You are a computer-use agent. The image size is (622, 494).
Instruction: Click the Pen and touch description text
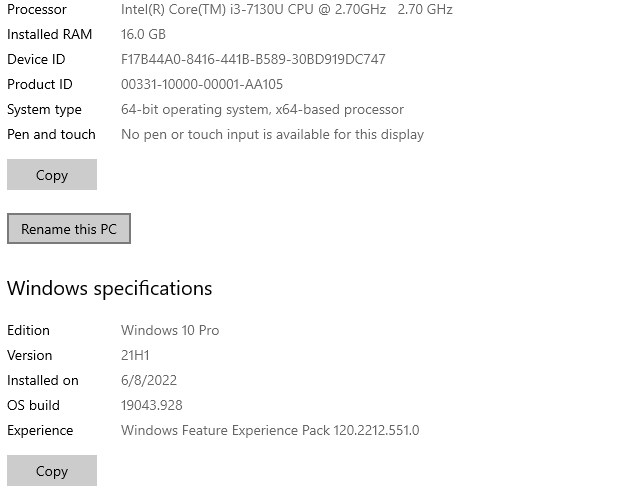pos(272,134)
